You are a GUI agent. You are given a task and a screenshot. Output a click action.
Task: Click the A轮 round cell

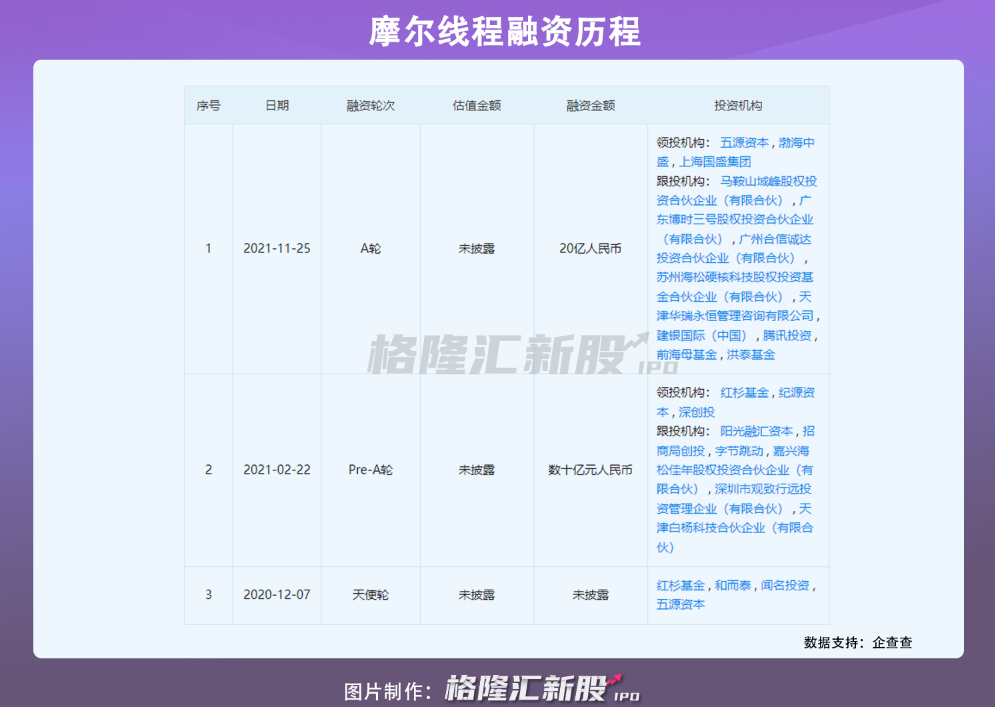[x=371, y=249]
